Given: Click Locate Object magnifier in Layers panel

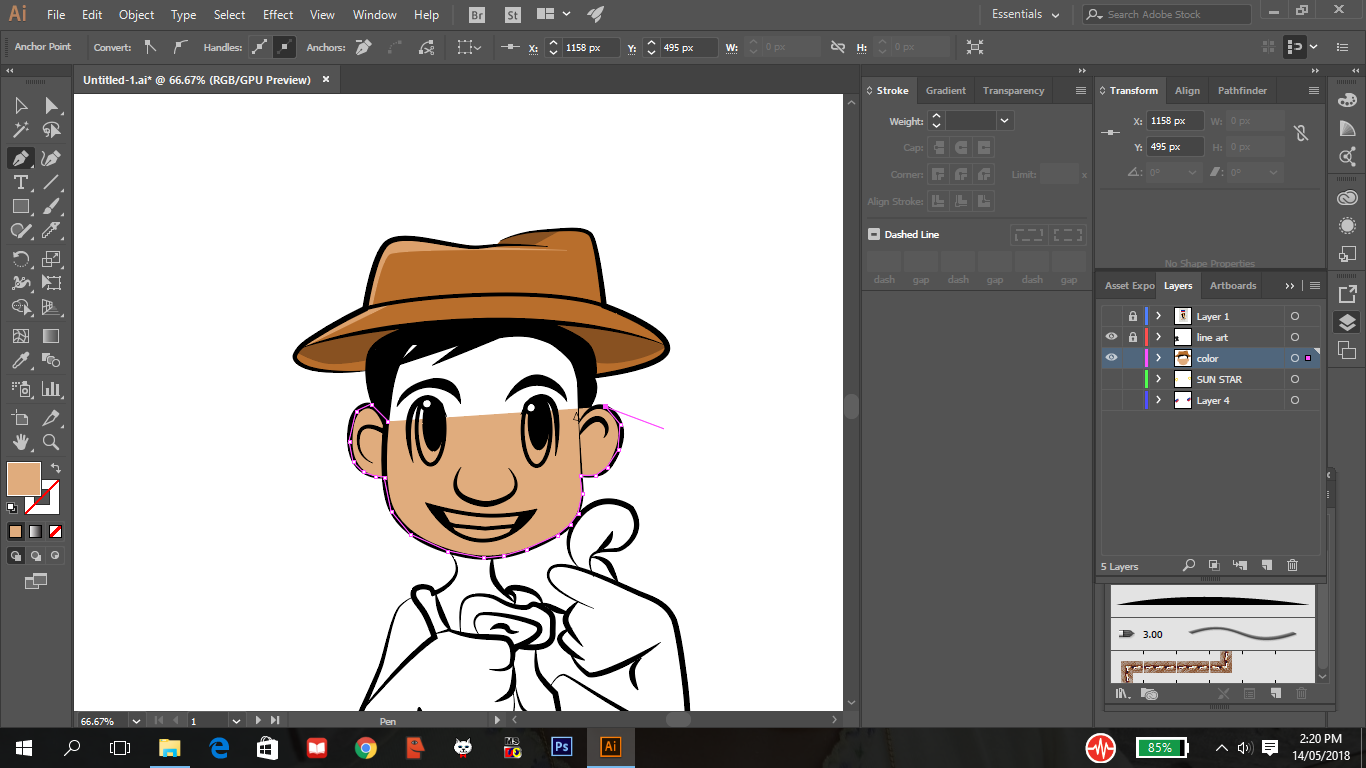Looking at the screenshot, I should tap(1189, 566).
